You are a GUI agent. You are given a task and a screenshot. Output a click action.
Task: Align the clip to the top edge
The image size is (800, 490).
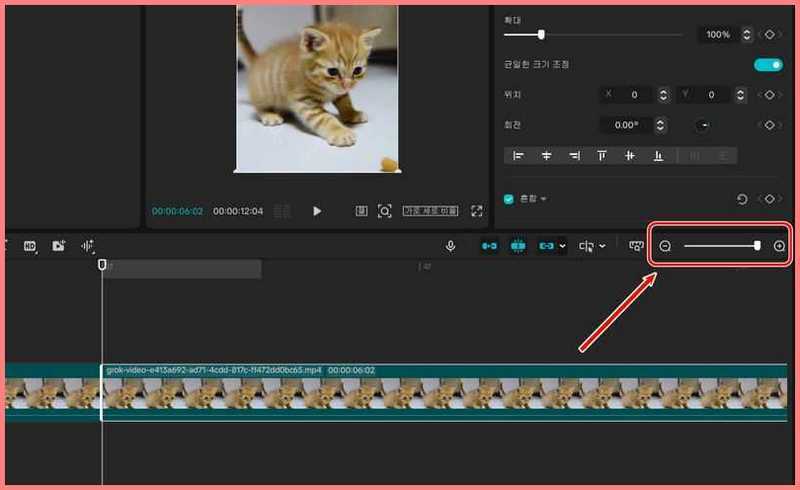click(x=602, y=155)
